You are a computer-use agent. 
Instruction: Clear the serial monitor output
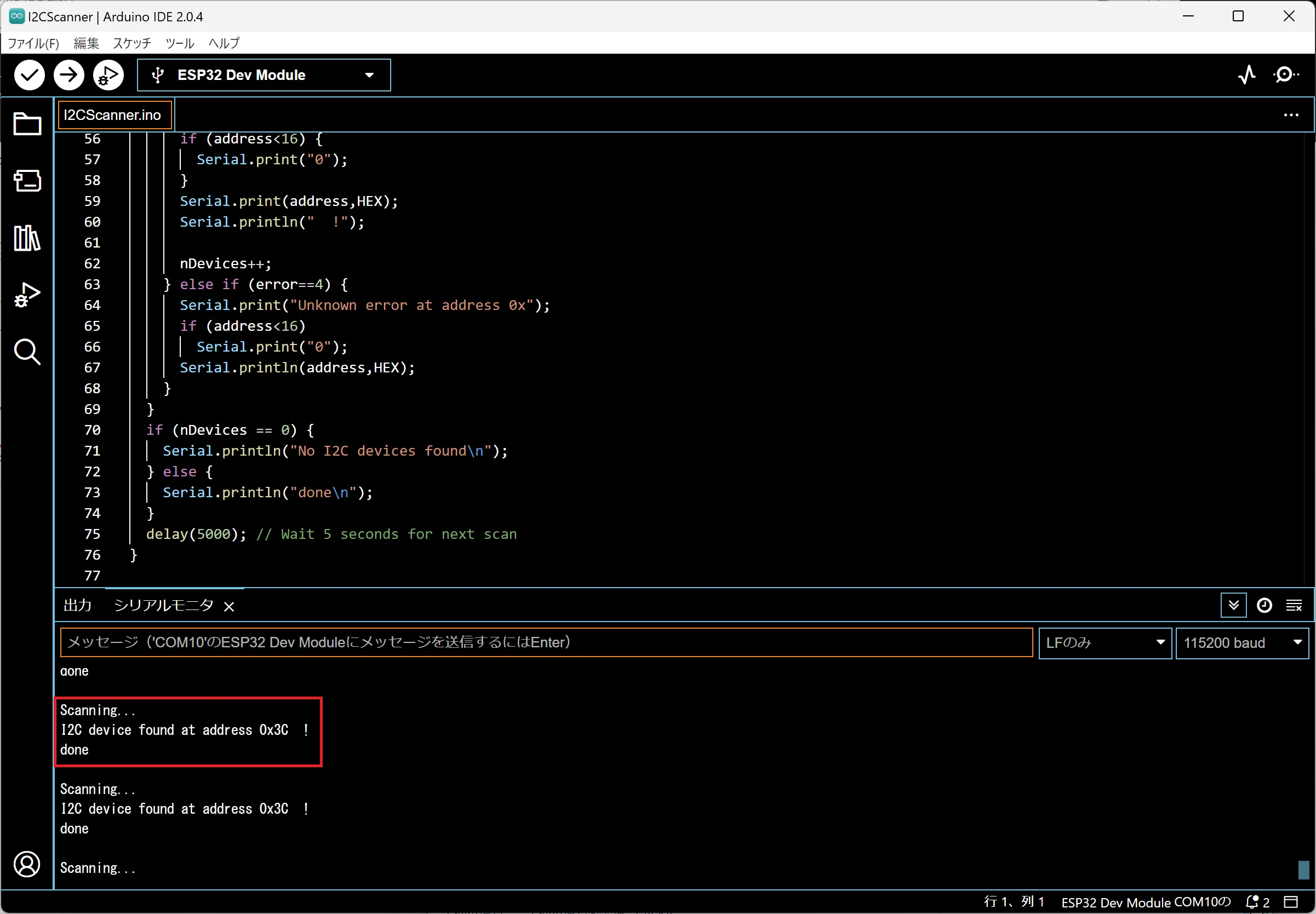pyautogui.click(x=1294, y=605)
